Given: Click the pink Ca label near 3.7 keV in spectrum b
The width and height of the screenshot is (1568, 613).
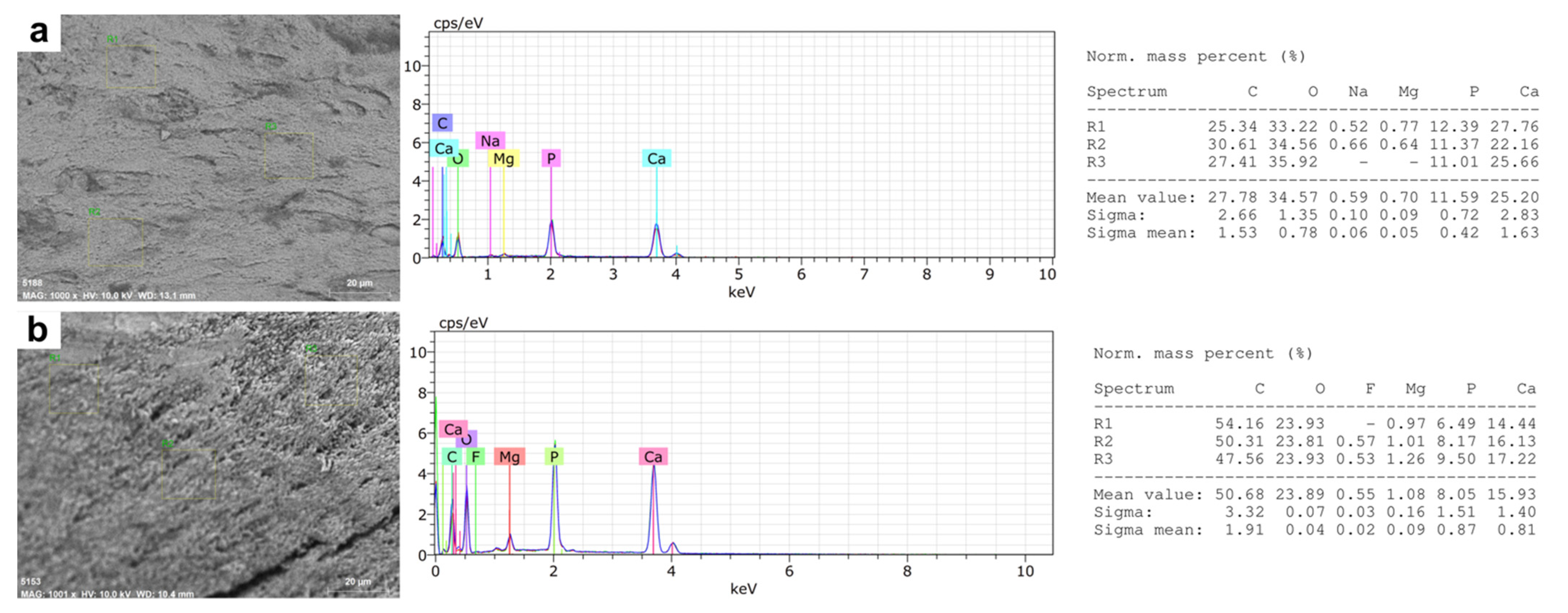Looking at the screenshot, I should (x=652, y=456).
